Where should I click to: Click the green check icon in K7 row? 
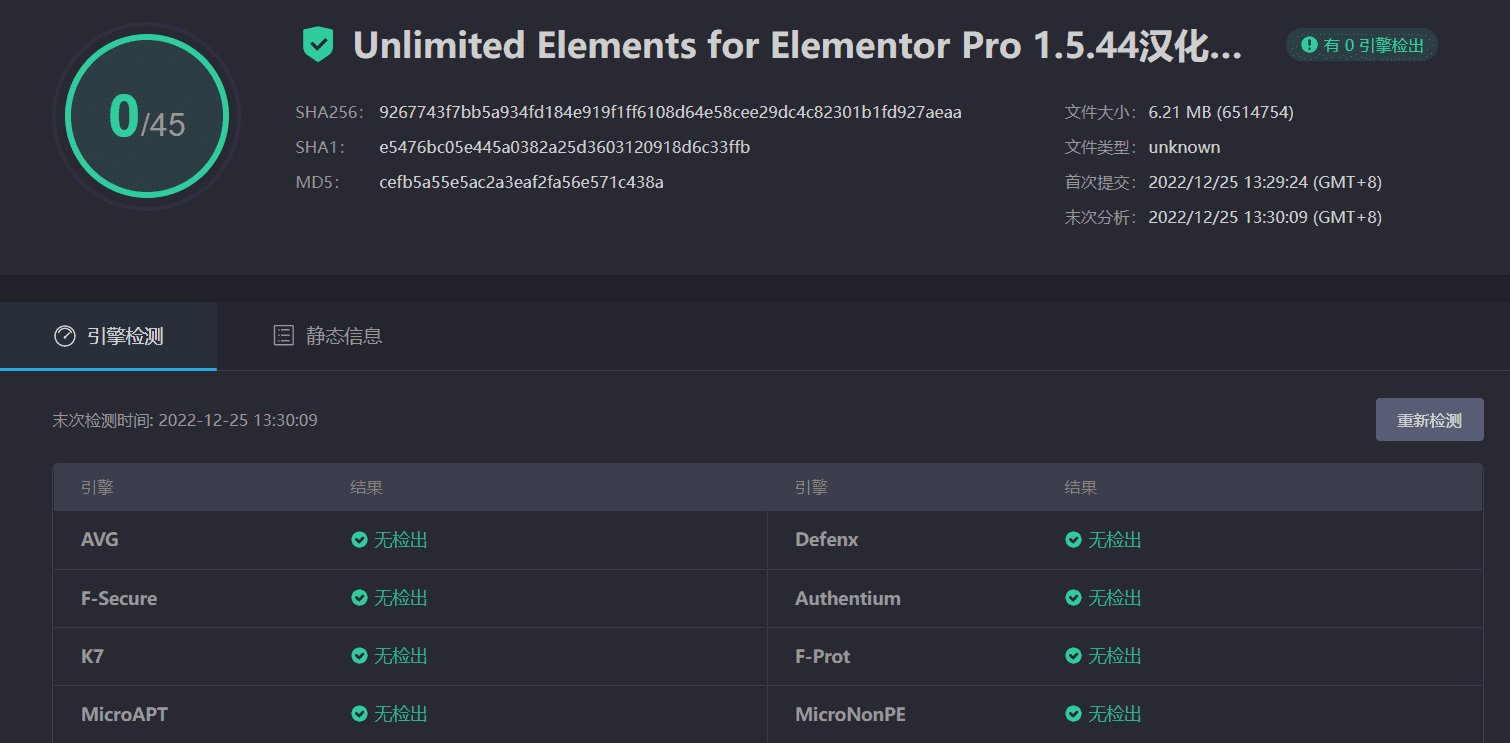[359, 656]
